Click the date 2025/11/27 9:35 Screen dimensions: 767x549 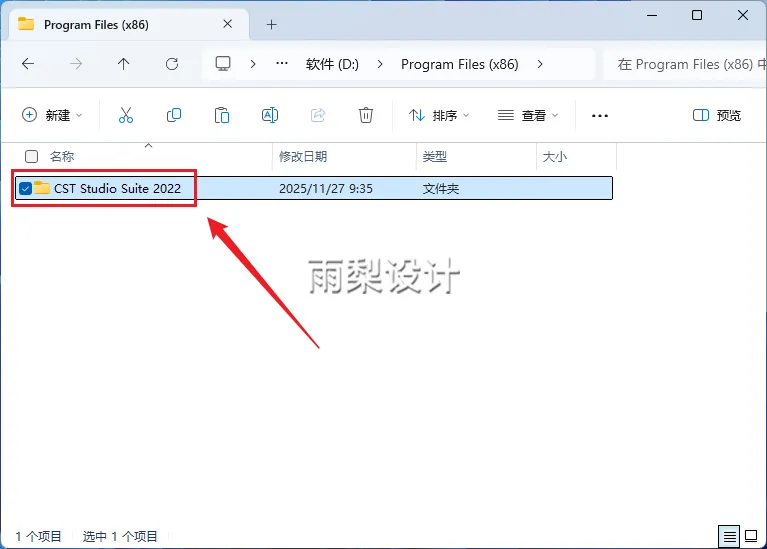(326, 188)
